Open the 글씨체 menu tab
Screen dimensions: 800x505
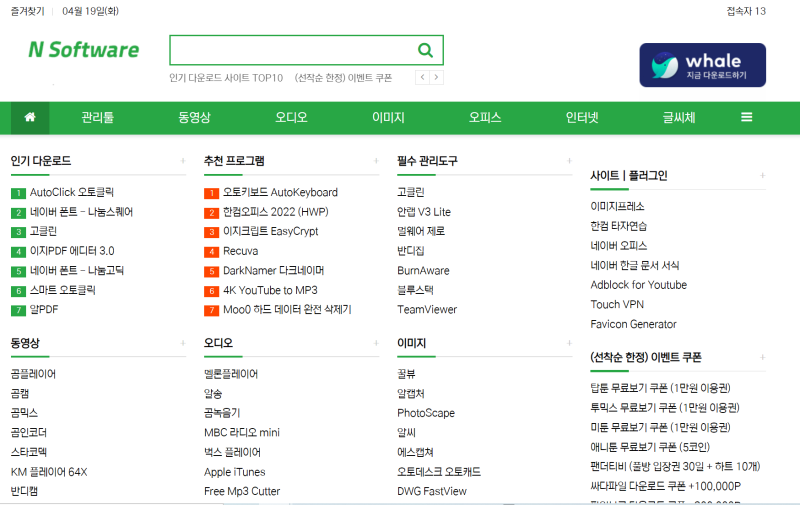tap(679, 117)
